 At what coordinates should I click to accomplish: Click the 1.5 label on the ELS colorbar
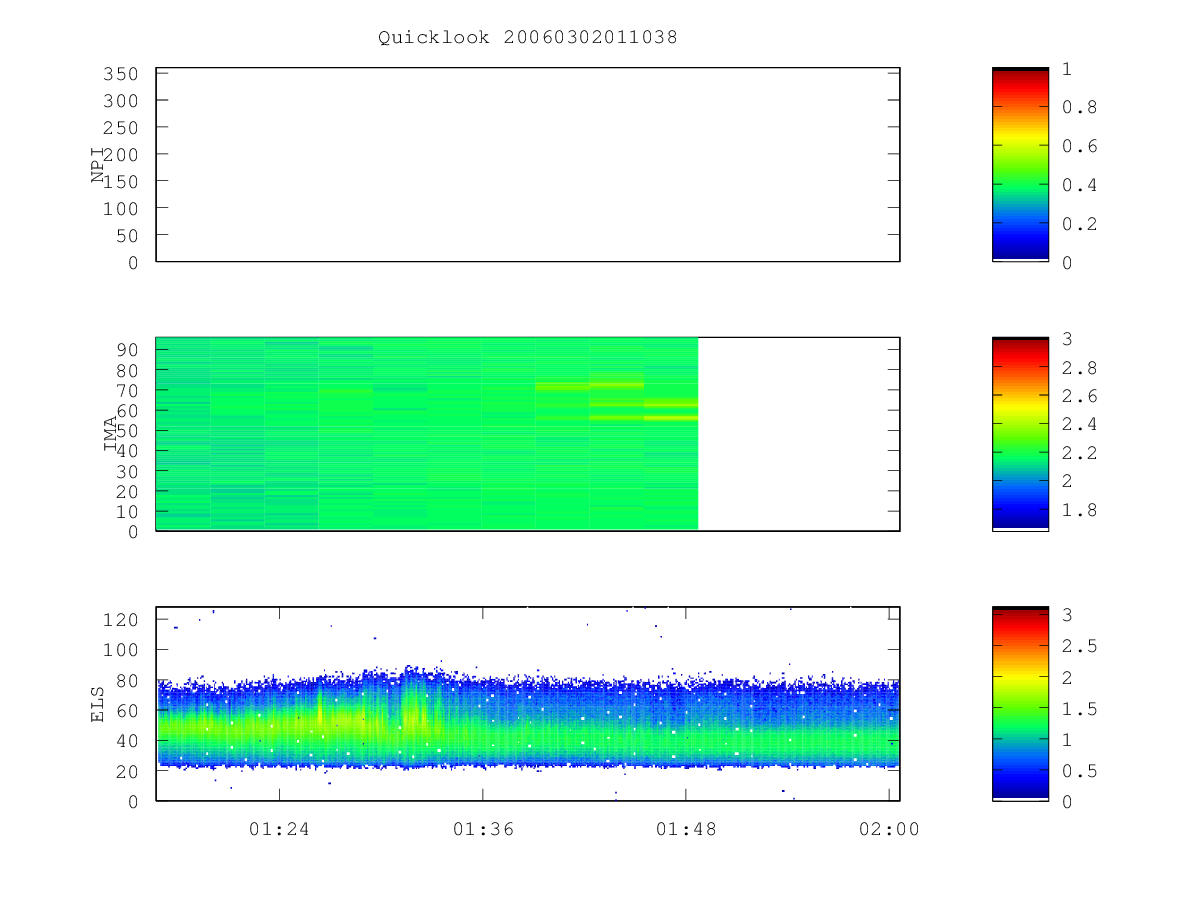(1078, 709)
